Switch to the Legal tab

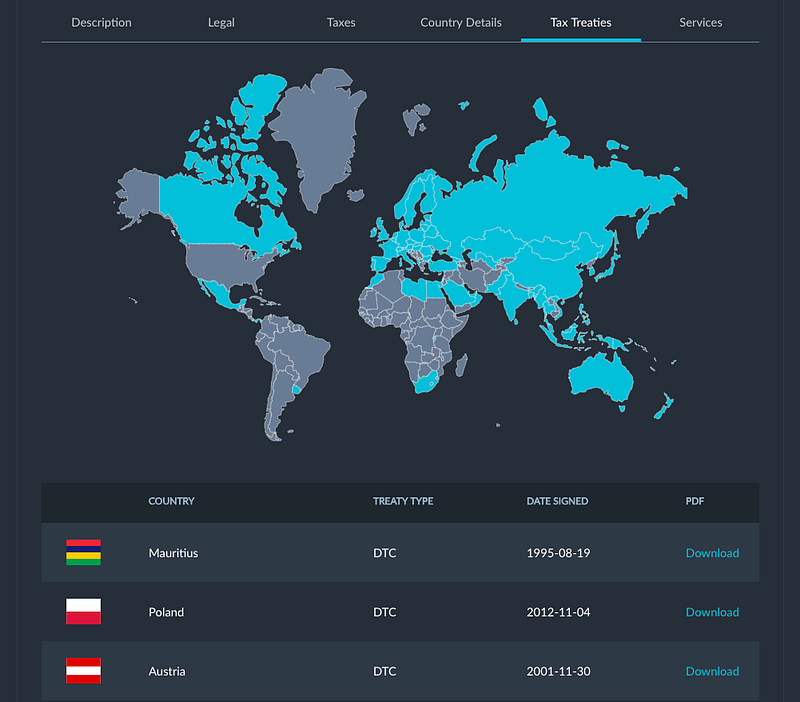pyautogui.click(x=221, y=22)
